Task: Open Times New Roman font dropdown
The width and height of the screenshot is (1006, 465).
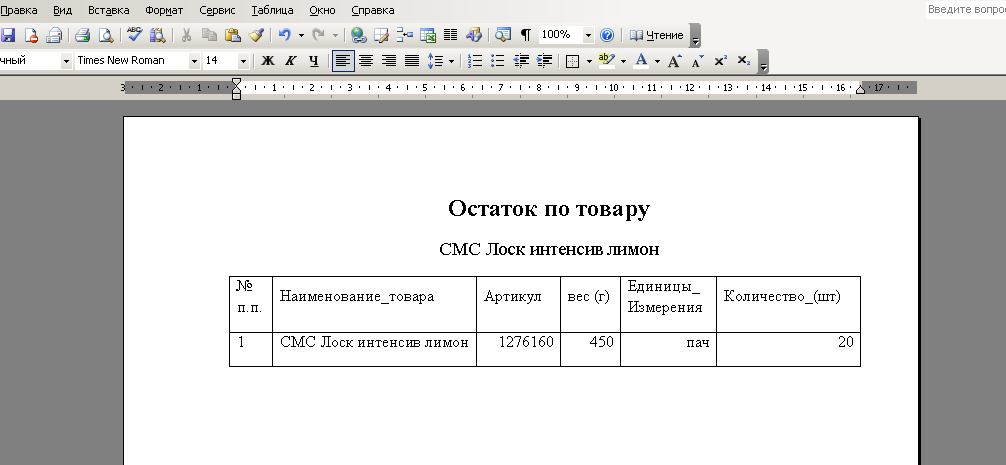Action: click(x=194, y=61)
